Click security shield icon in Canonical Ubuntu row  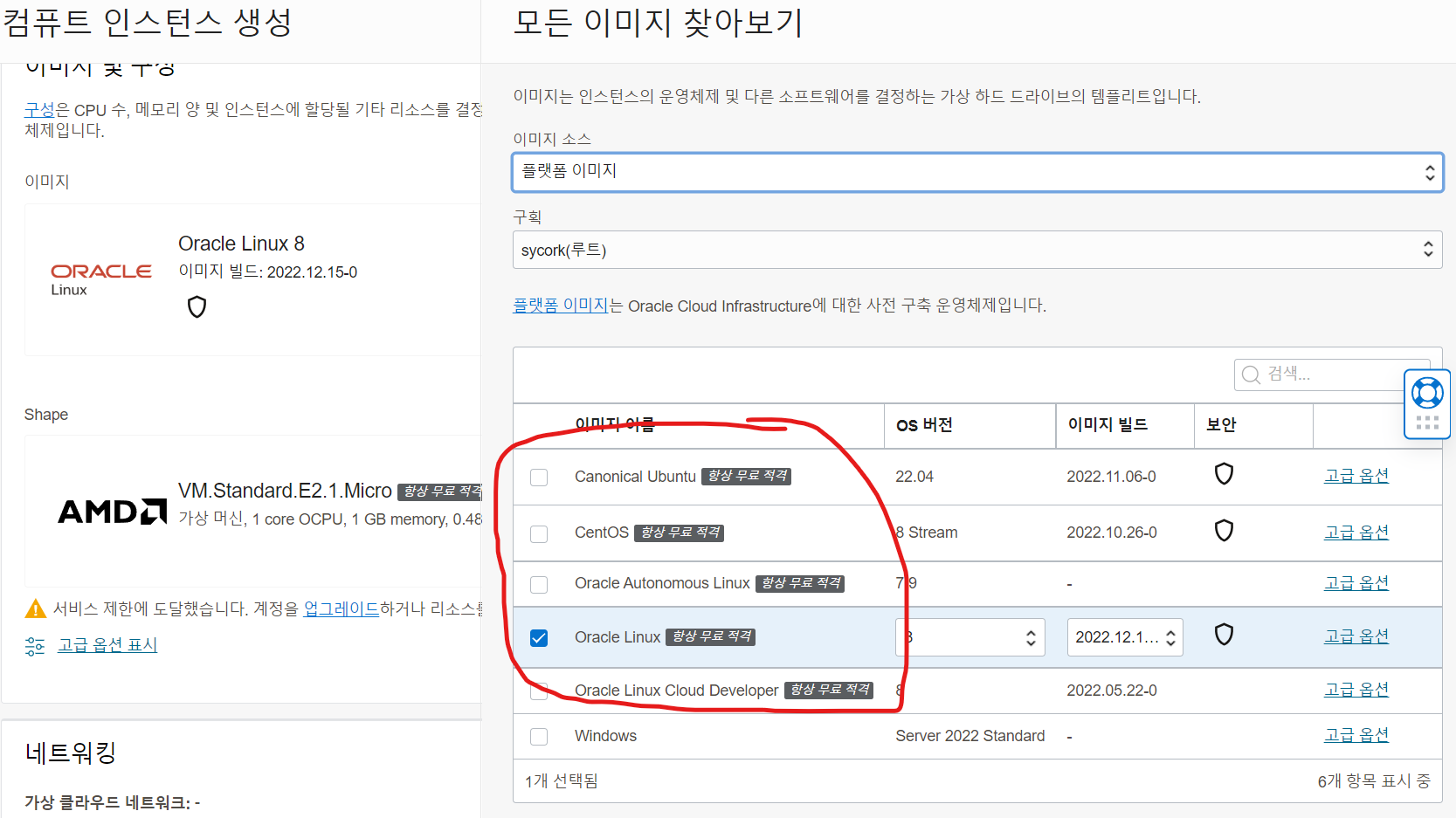pyautogui.click(x=1224, y=474)
